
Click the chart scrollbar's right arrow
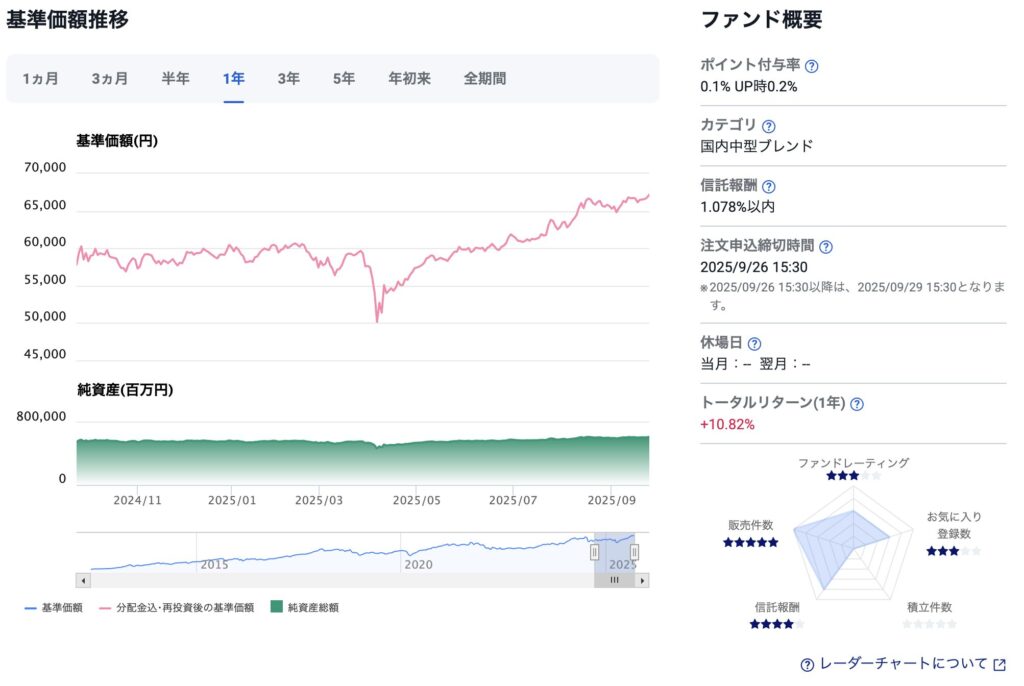(x=642, y=580)
